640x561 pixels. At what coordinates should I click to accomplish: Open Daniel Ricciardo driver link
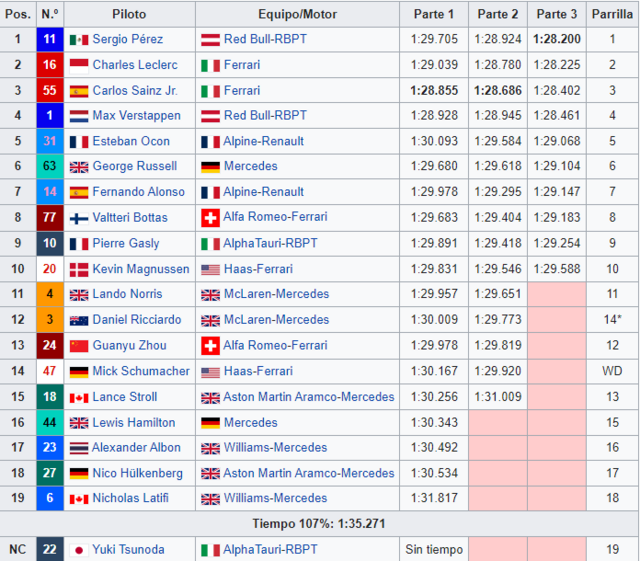[x=137, y=319]
